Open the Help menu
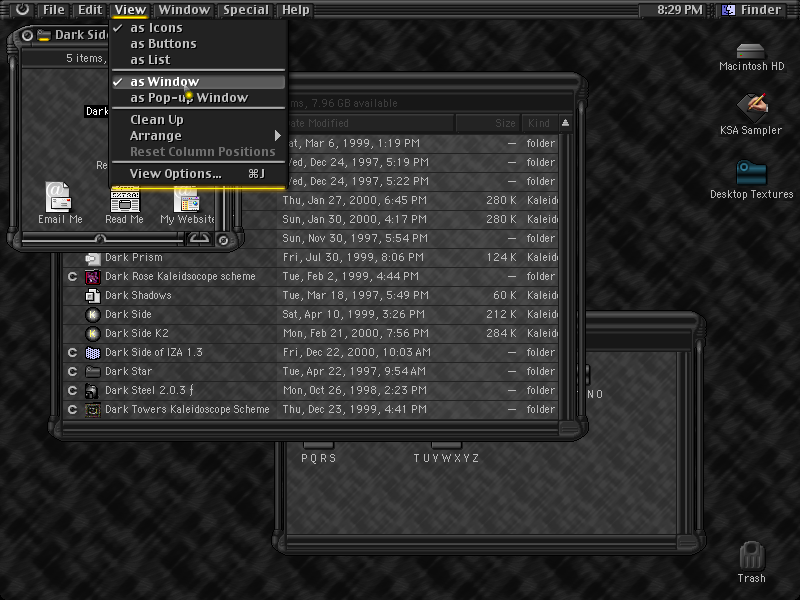The width and height of the screenshot is (800, 600). (296, 10)
